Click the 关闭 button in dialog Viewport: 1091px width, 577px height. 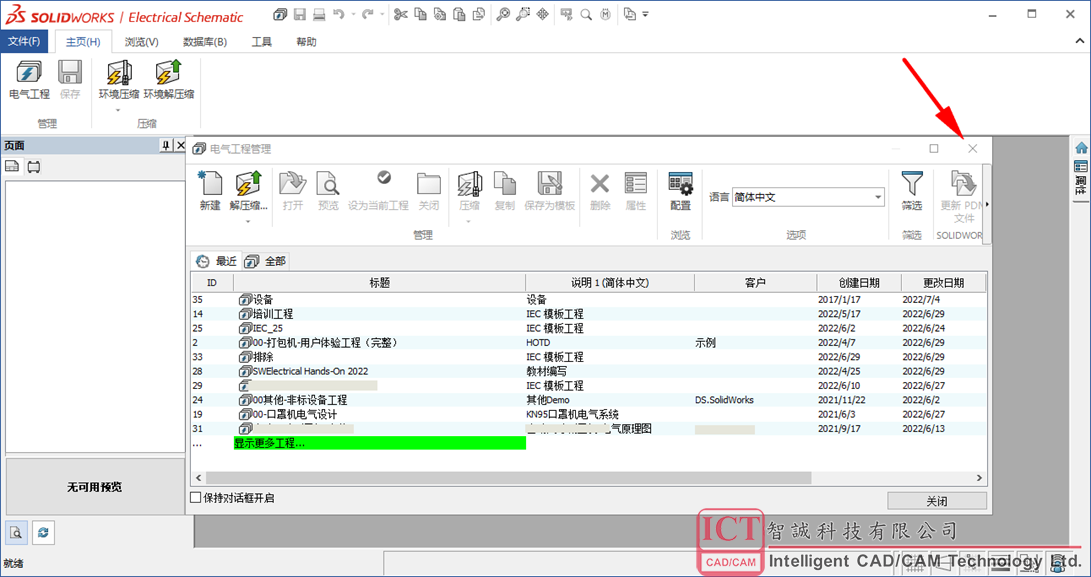point(937,500)
